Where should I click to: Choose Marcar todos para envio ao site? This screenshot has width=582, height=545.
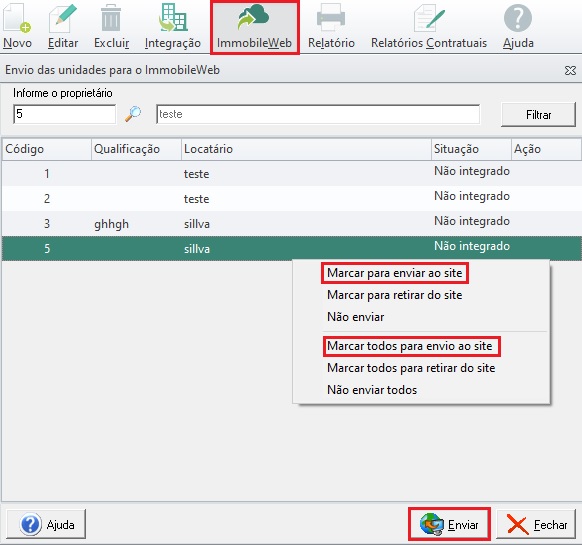(409, 346)
